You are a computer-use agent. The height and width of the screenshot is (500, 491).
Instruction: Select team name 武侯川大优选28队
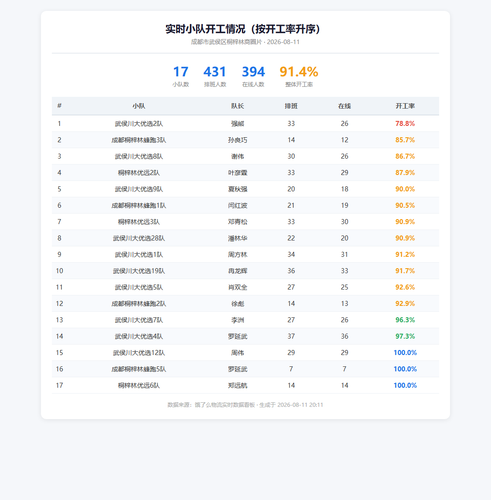click(139, 238)
